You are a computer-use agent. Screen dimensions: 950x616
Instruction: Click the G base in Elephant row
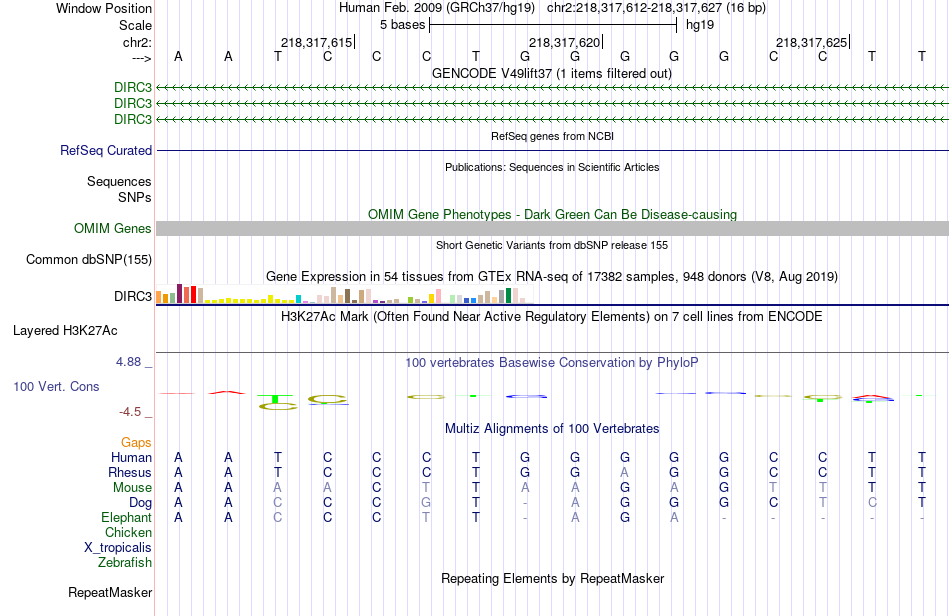coord(625,517)
